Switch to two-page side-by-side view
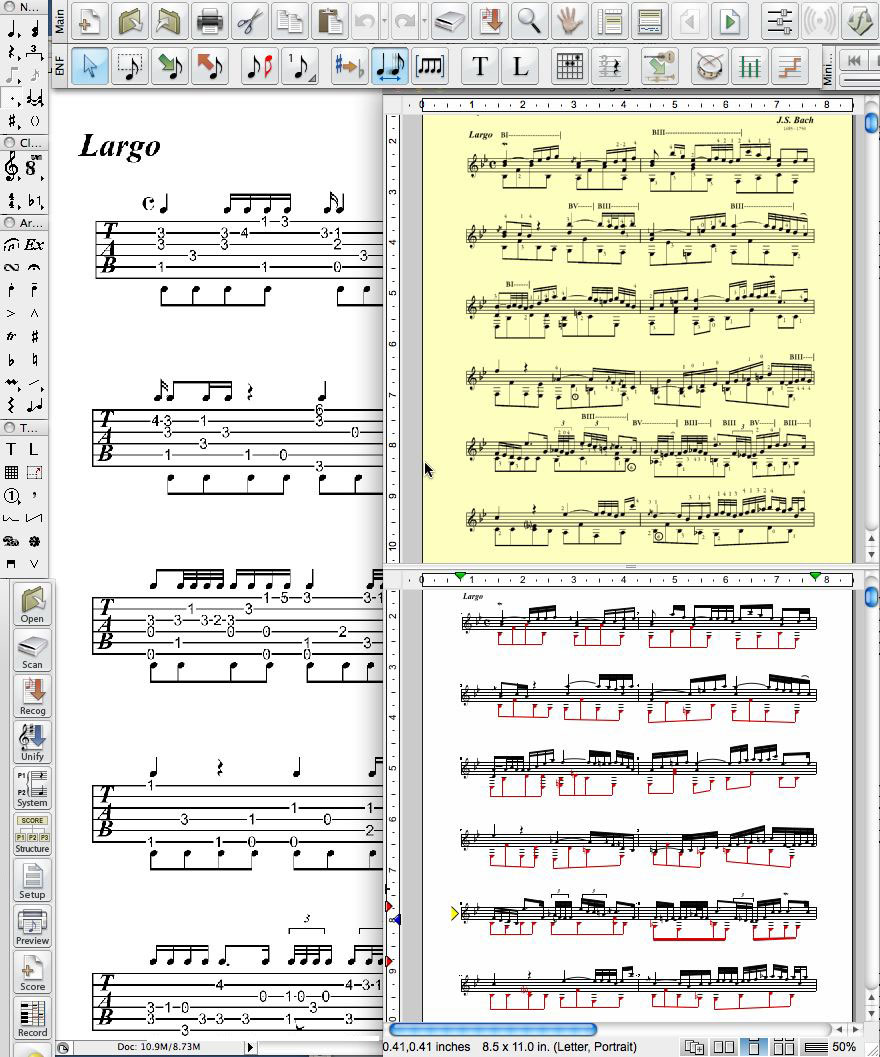This screenshot has height=1057, width=880. (724, 1047)
